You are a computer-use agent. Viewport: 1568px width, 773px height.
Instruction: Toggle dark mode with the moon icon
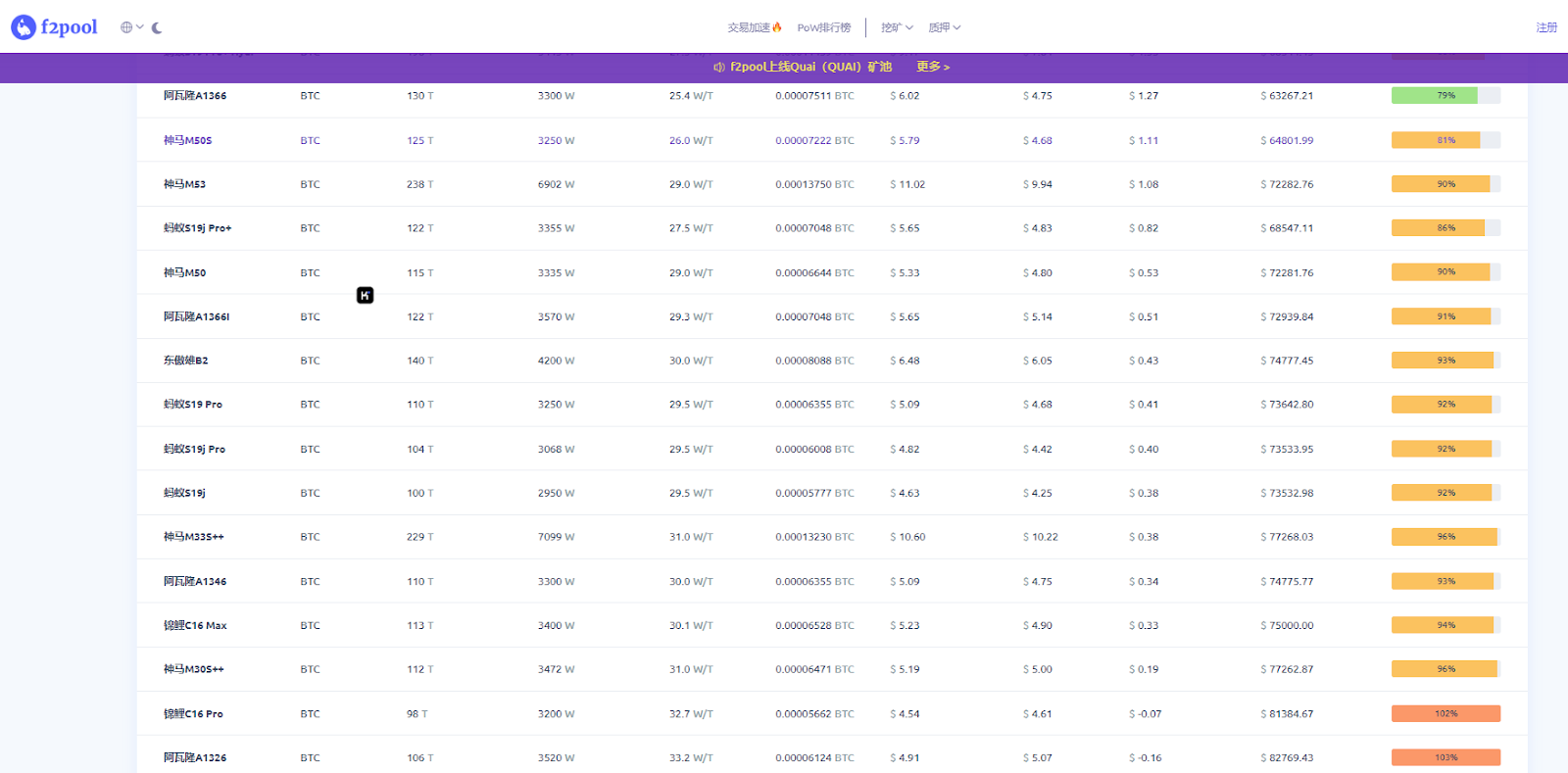click(x=157, y=27)
